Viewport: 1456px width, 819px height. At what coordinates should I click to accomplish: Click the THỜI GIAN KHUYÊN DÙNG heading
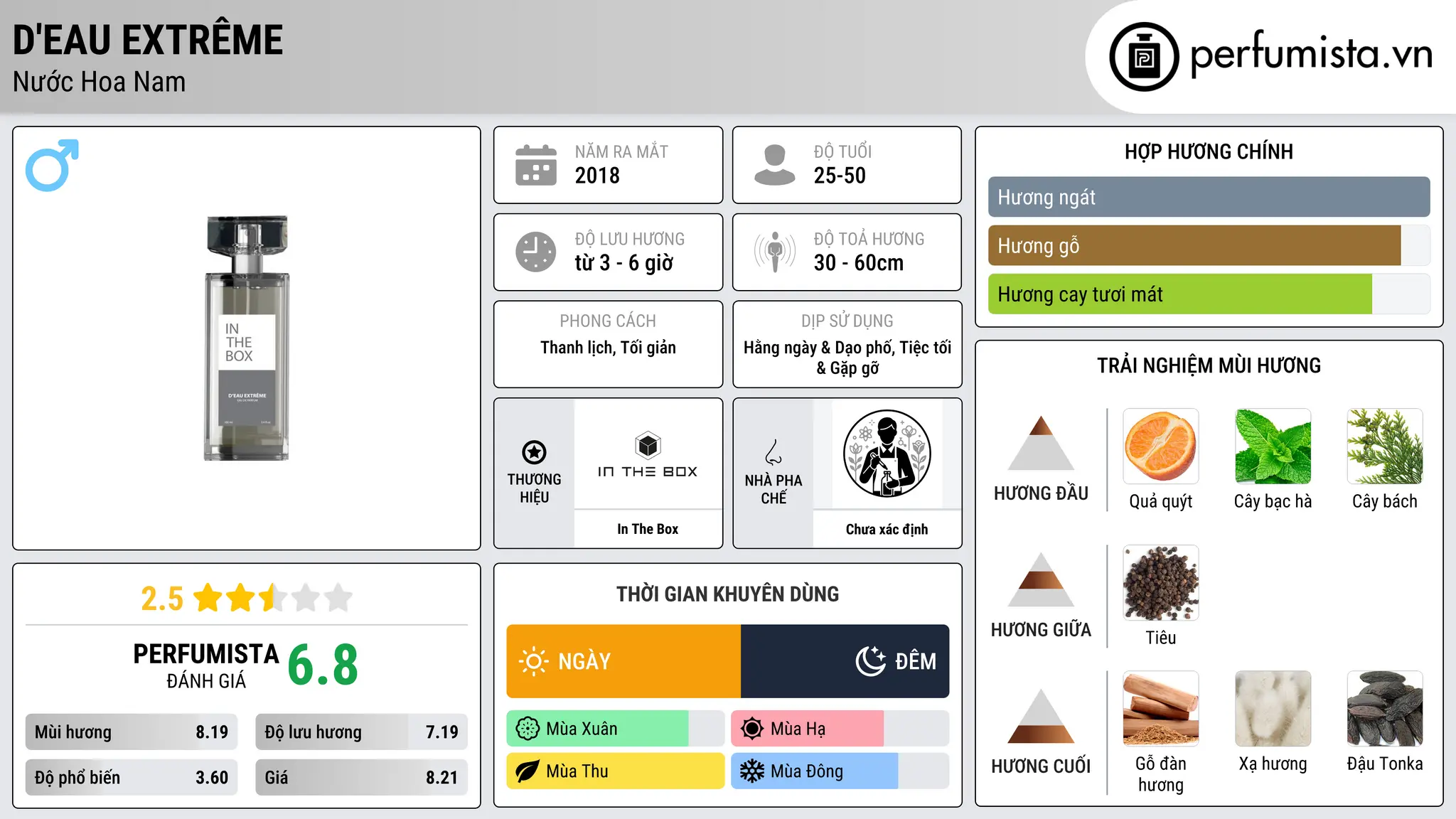click(x=727, y=594)
